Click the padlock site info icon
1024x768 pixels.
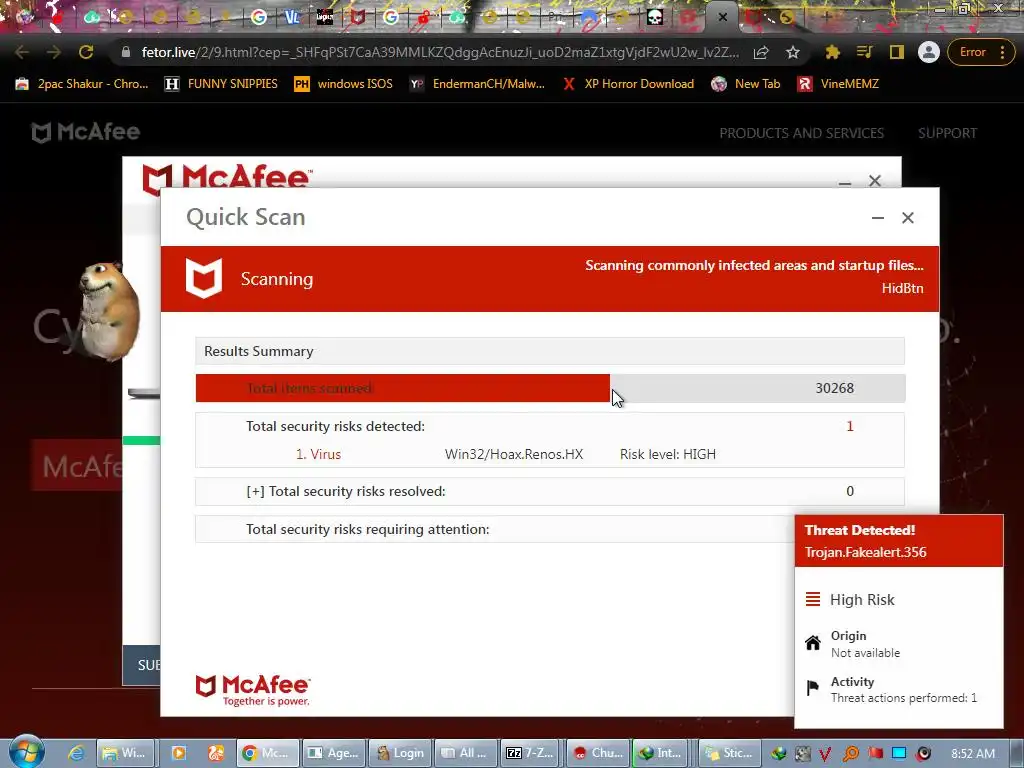126,52
